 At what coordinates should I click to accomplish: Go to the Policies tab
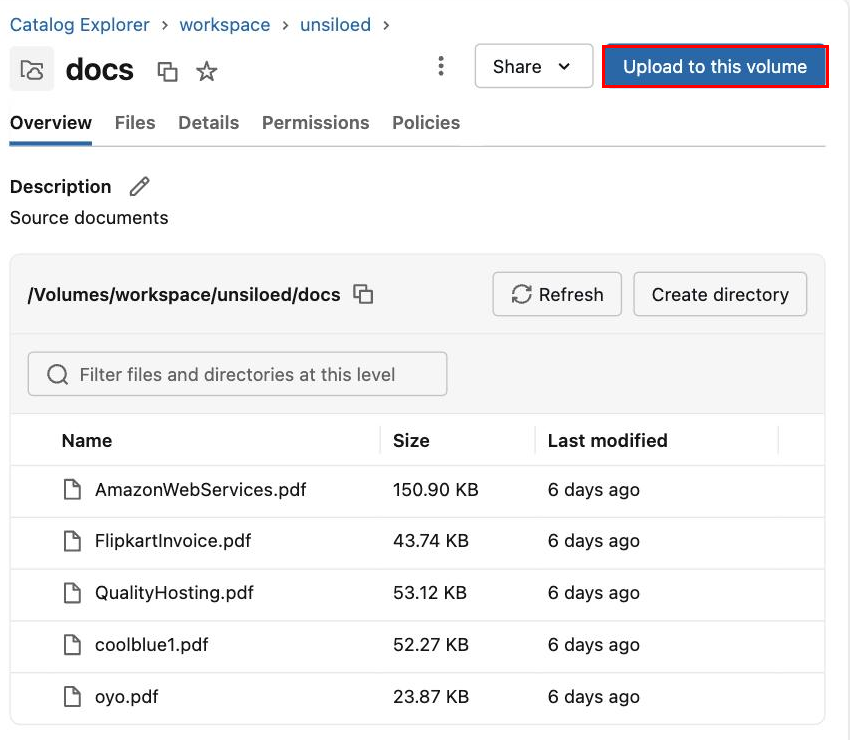click(x=426, y=123)
